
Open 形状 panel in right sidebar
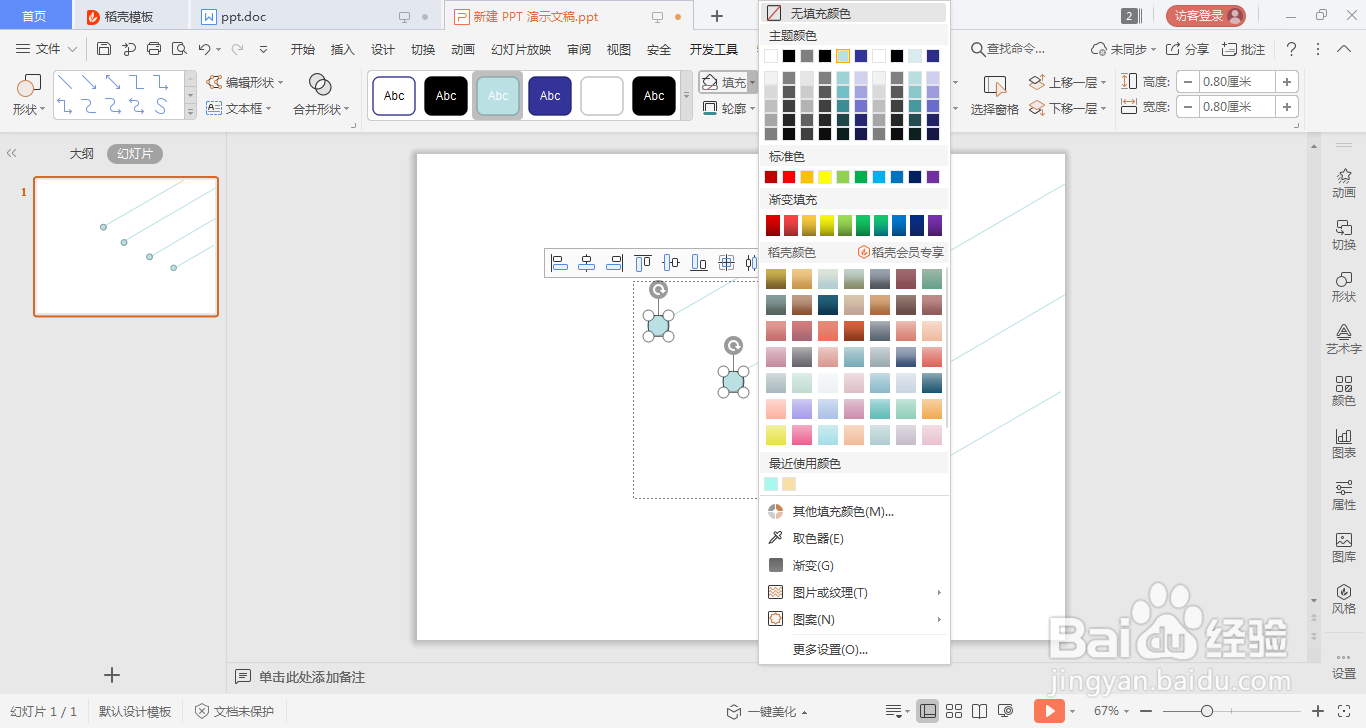1344,287
